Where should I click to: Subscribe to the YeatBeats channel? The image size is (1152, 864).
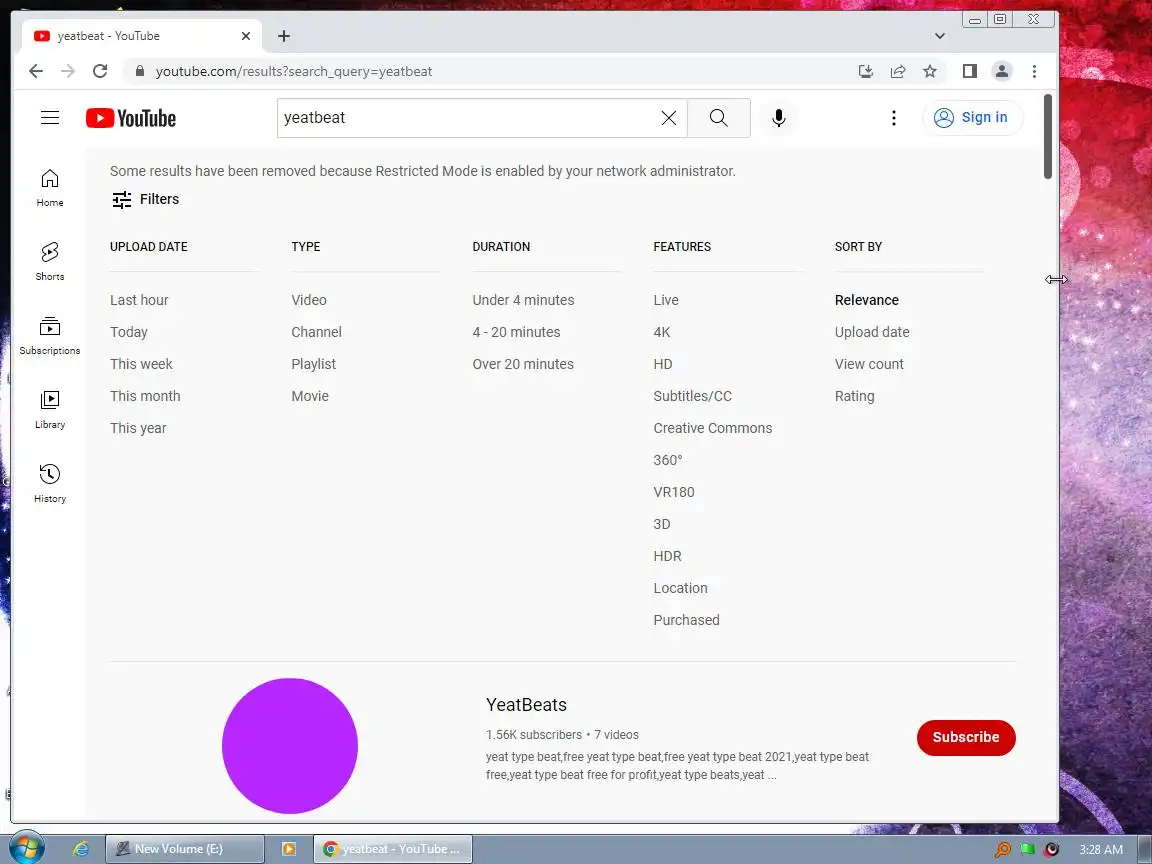[x=965, y=737]
